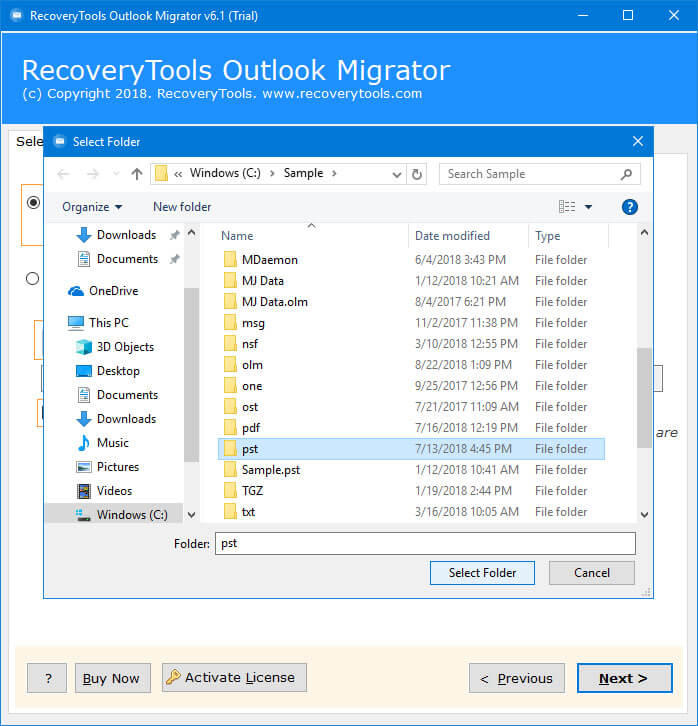The height and width of the screenshot is (726, 698).
Task: Sort by Date modified column
Action: coord(452,236)
